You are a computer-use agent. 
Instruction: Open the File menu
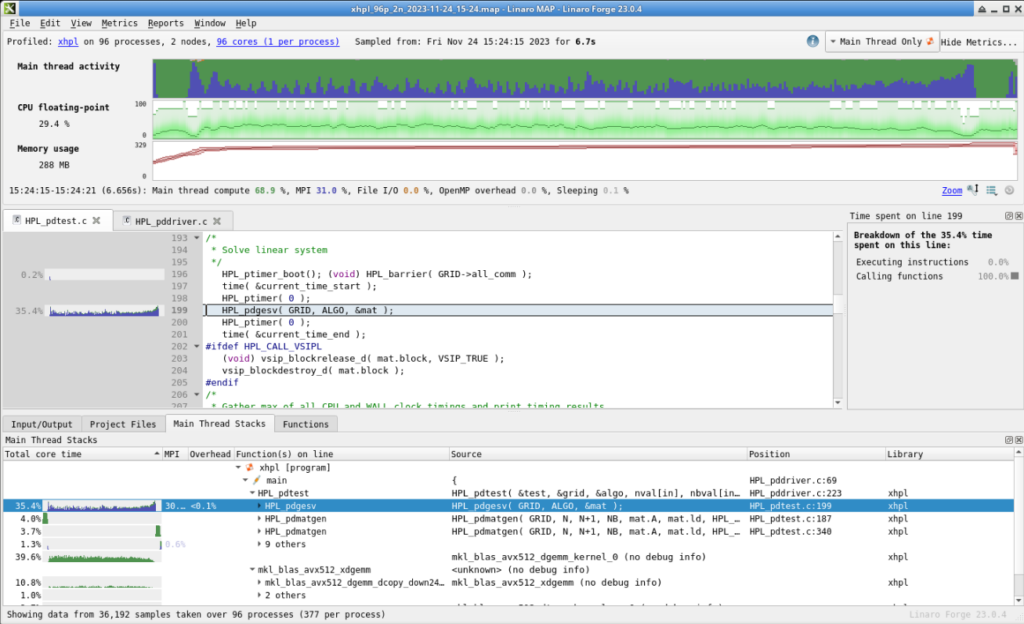pyautogui.click(x=20, y=23)
